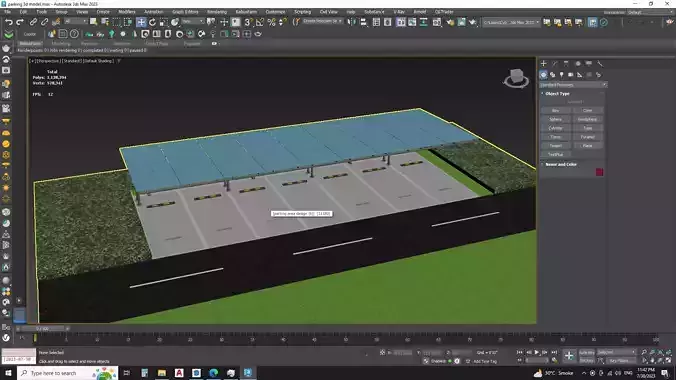This screenshot has height=380, width=676.
Task: Open the V-Ray menu
Action: coord(399,12)
